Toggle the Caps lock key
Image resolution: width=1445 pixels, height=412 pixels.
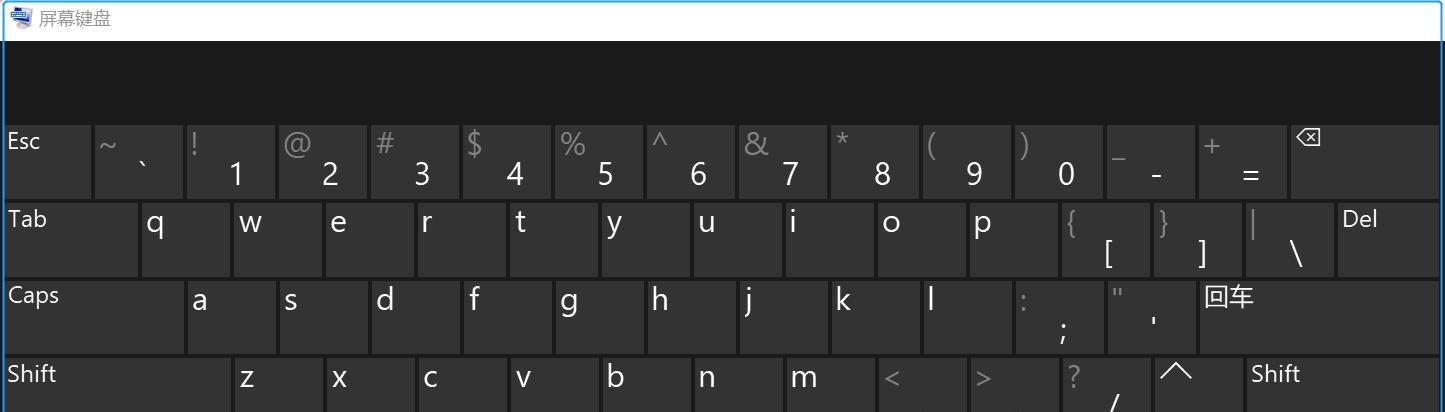click(x=94, y=317)
